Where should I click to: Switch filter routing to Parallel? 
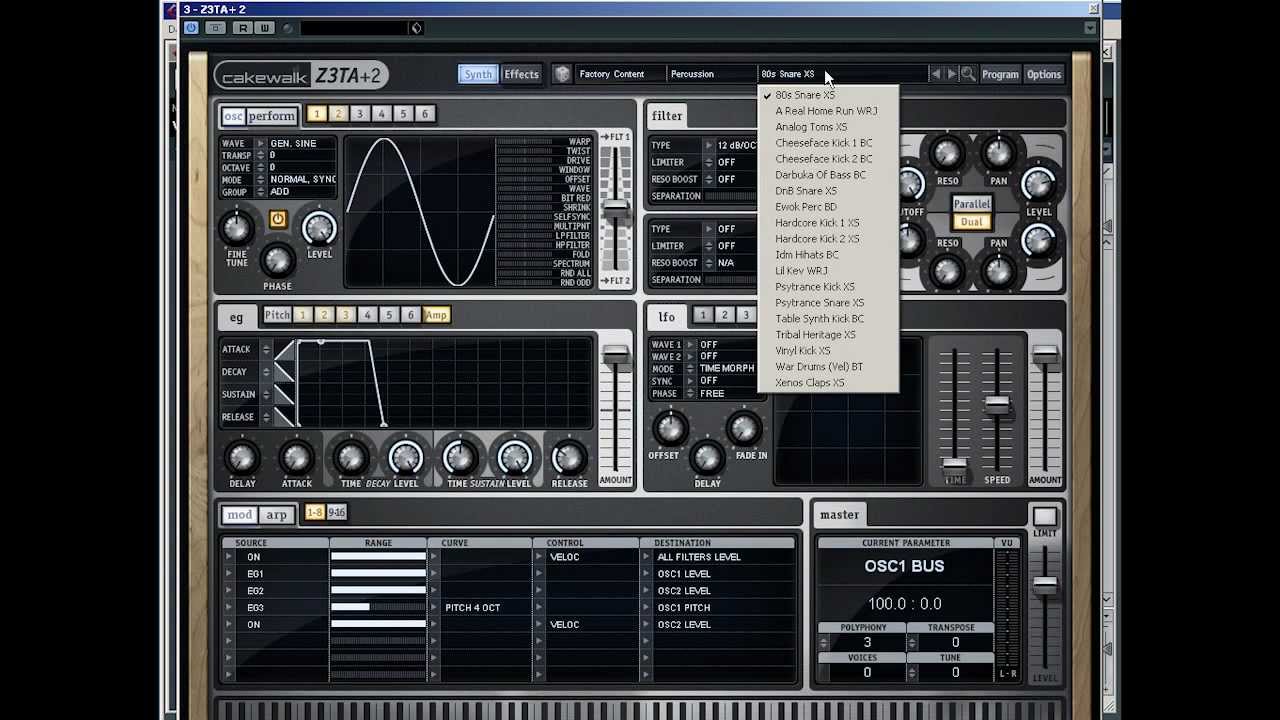coord(971,204)
